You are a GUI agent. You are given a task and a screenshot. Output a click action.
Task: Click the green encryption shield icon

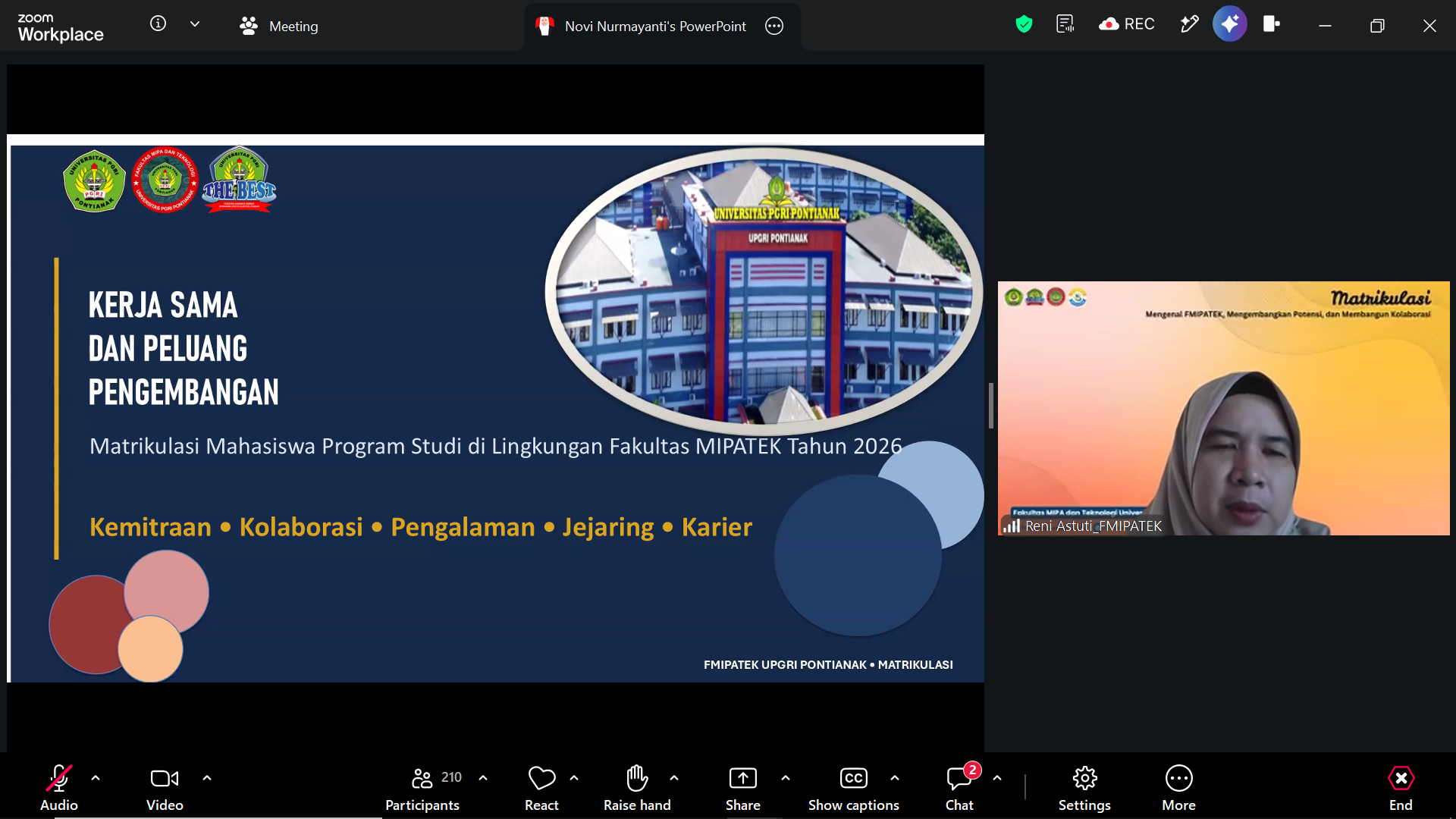[x=1024, y=25]
